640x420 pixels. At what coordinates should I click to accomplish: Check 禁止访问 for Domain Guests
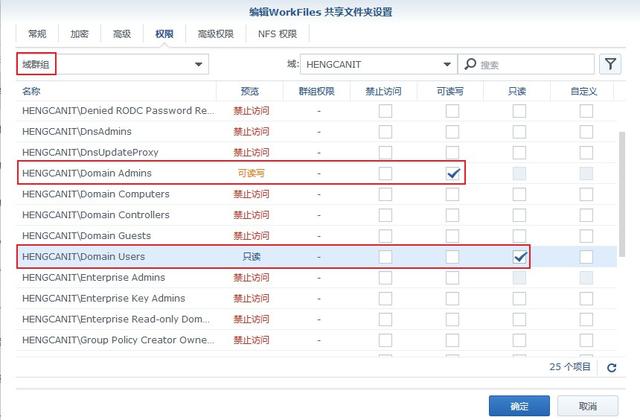pos(385,236)
